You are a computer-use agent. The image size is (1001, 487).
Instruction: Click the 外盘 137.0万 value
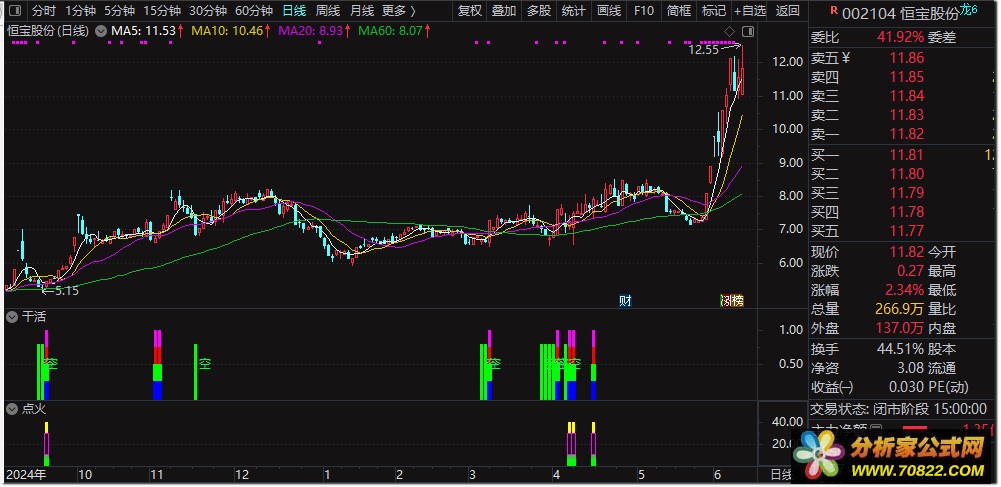tap(899, 329)
